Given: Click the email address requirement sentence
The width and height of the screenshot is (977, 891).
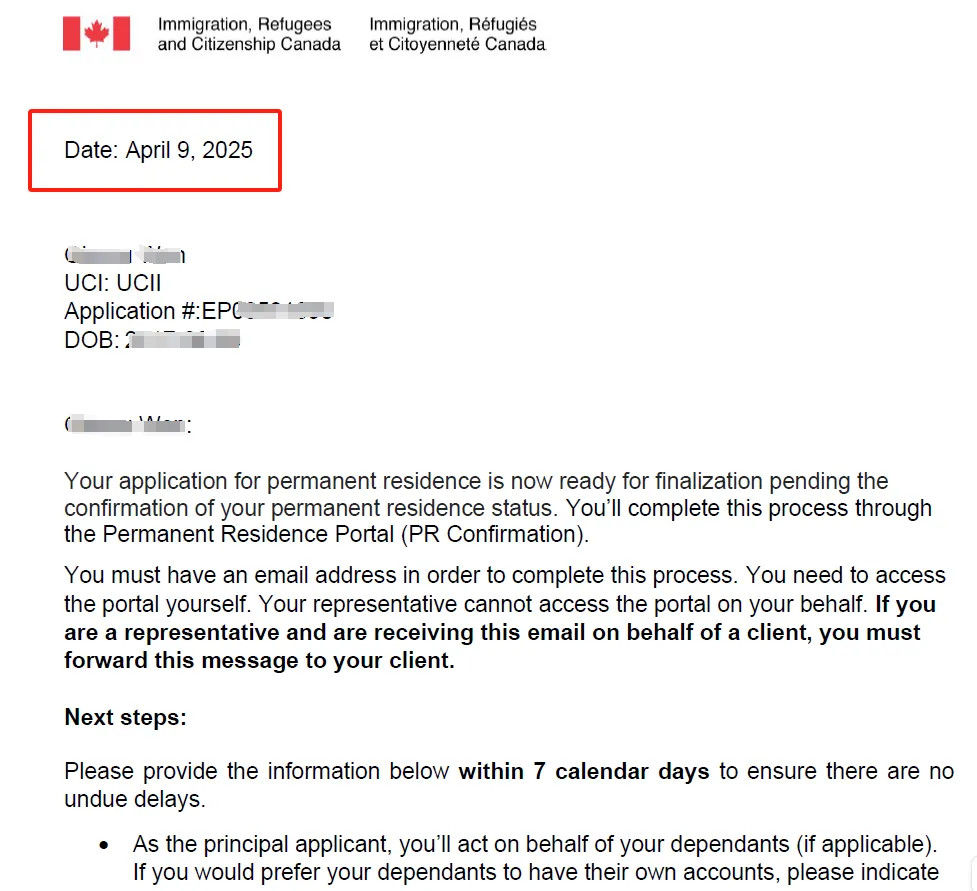Looking at the screenshot, I should (401, 575).
